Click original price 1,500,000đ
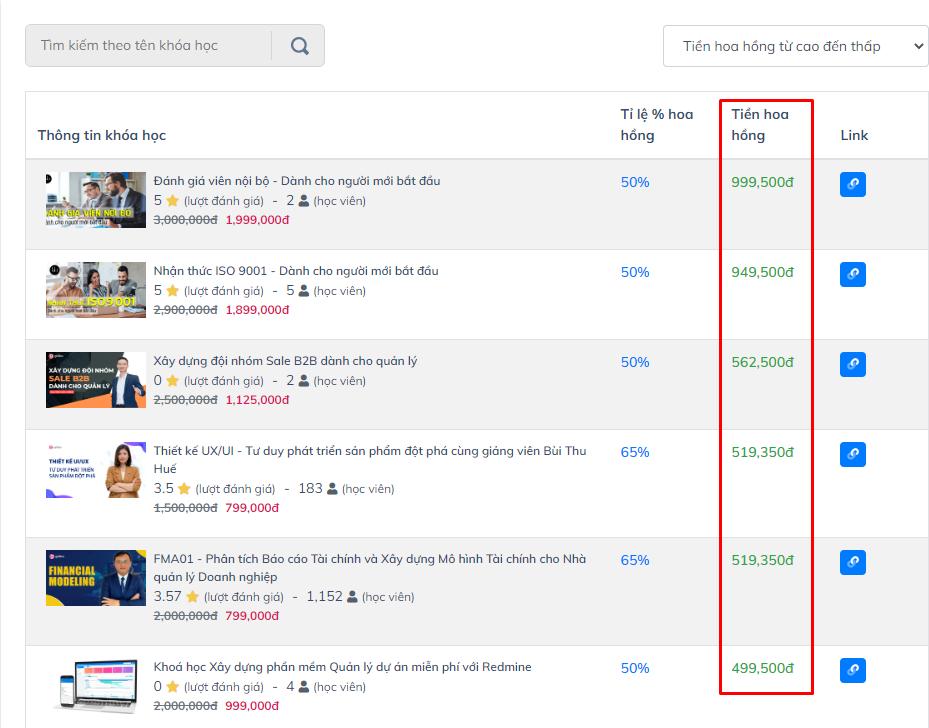The image size is (929, 728). click(x=185, y=508)
